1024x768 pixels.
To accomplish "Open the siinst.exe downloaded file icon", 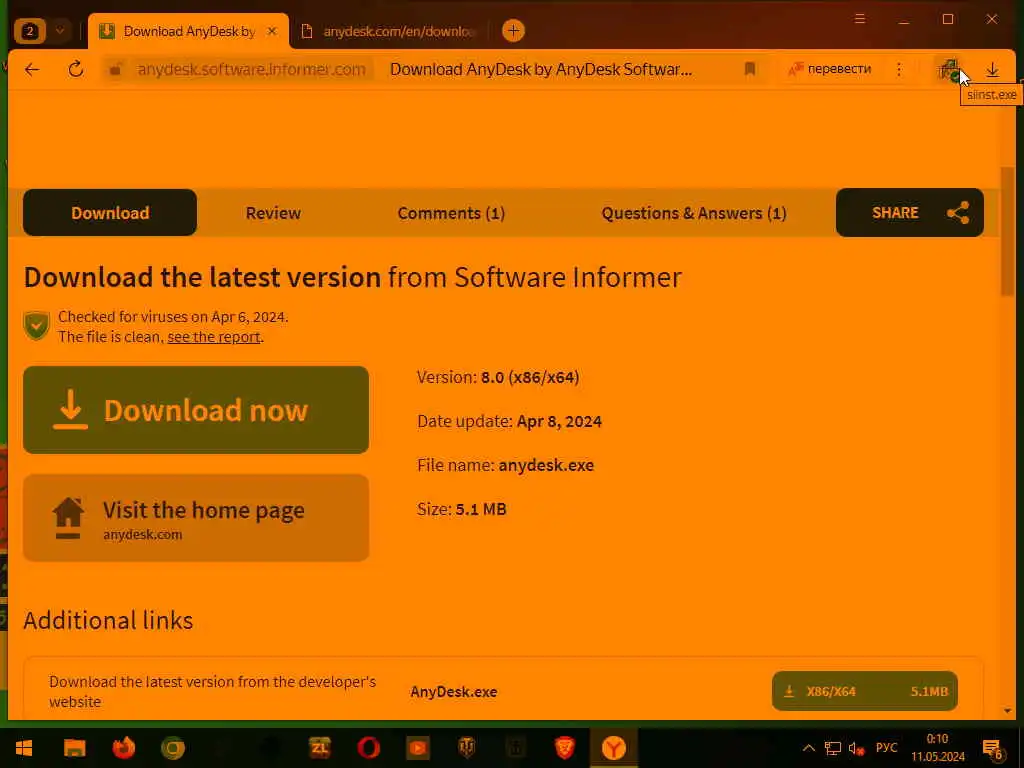I will tap(948, 70).
